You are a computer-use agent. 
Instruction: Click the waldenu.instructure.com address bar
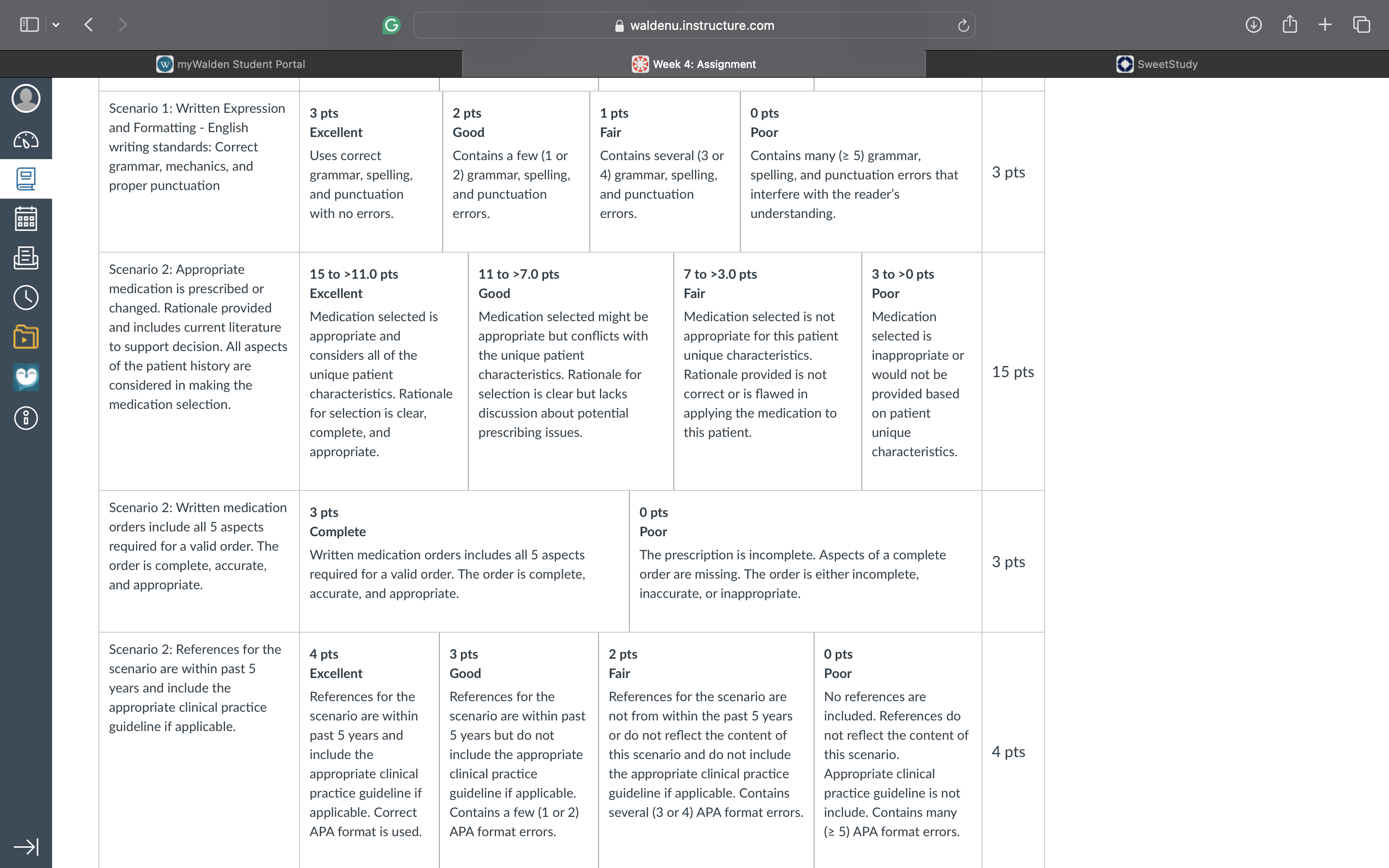(x=694, y=25)
